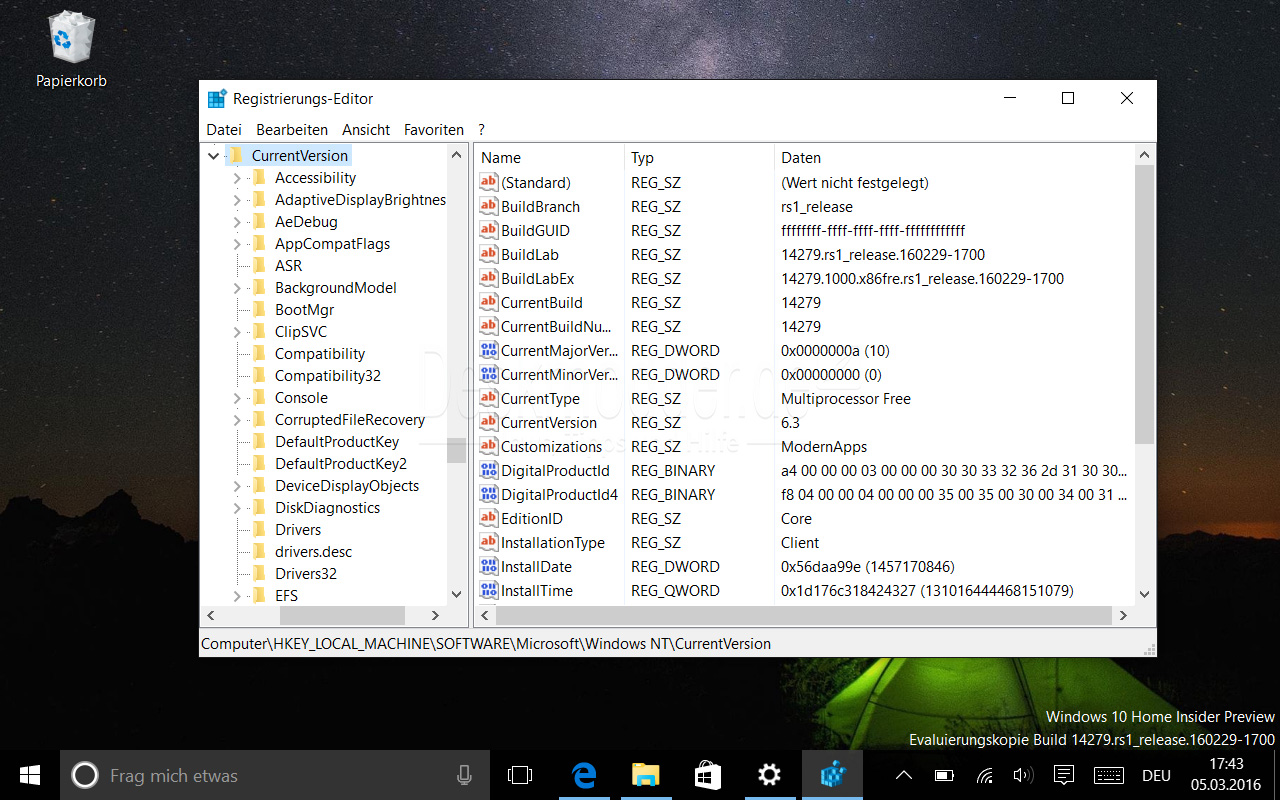Select the EFS tree key
Image resolution: width=1280 pixels, height=800 pixels.
[x=286, y=595]
